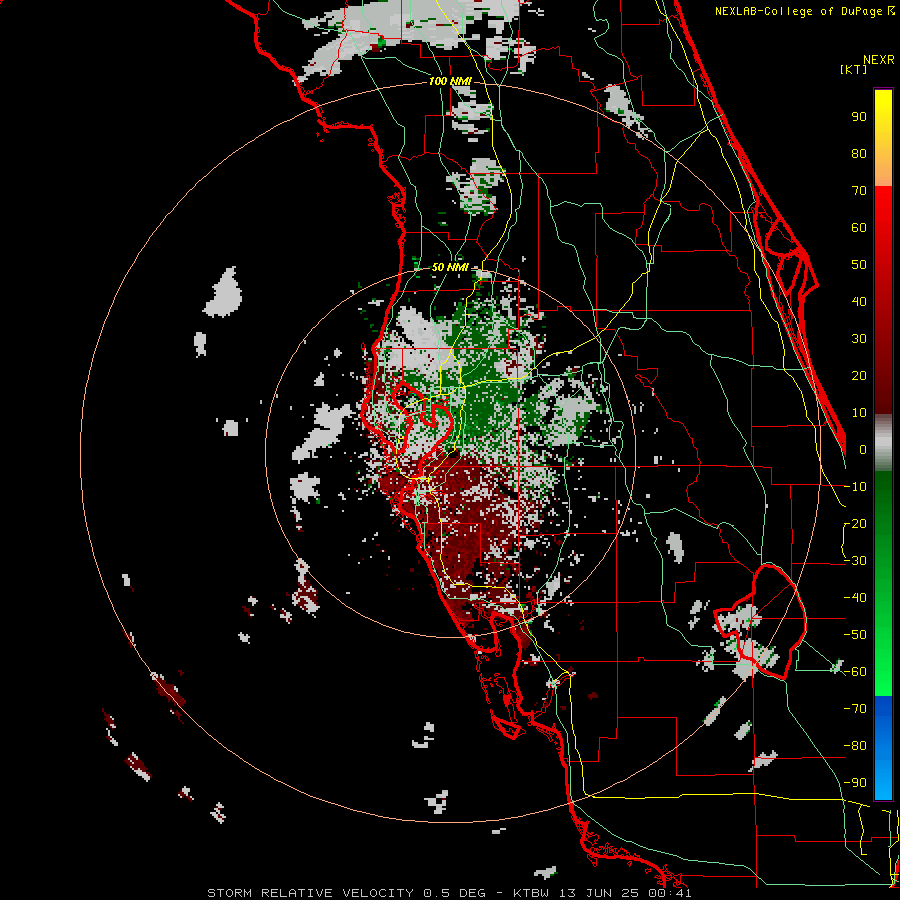Screen dimensions: 900x900
Task: Select the "-50" value on the velocity scale
Action: [855, 635]
